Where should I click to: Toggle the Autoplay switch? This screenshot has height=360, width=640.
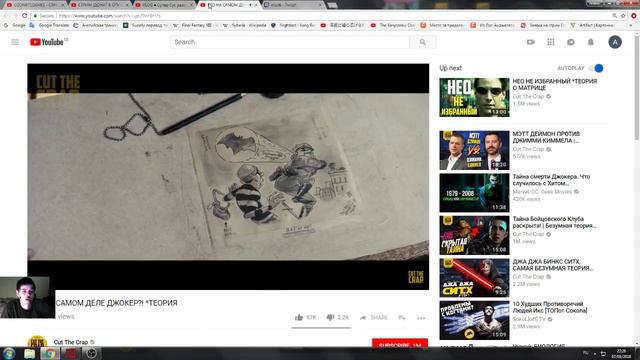597,68
